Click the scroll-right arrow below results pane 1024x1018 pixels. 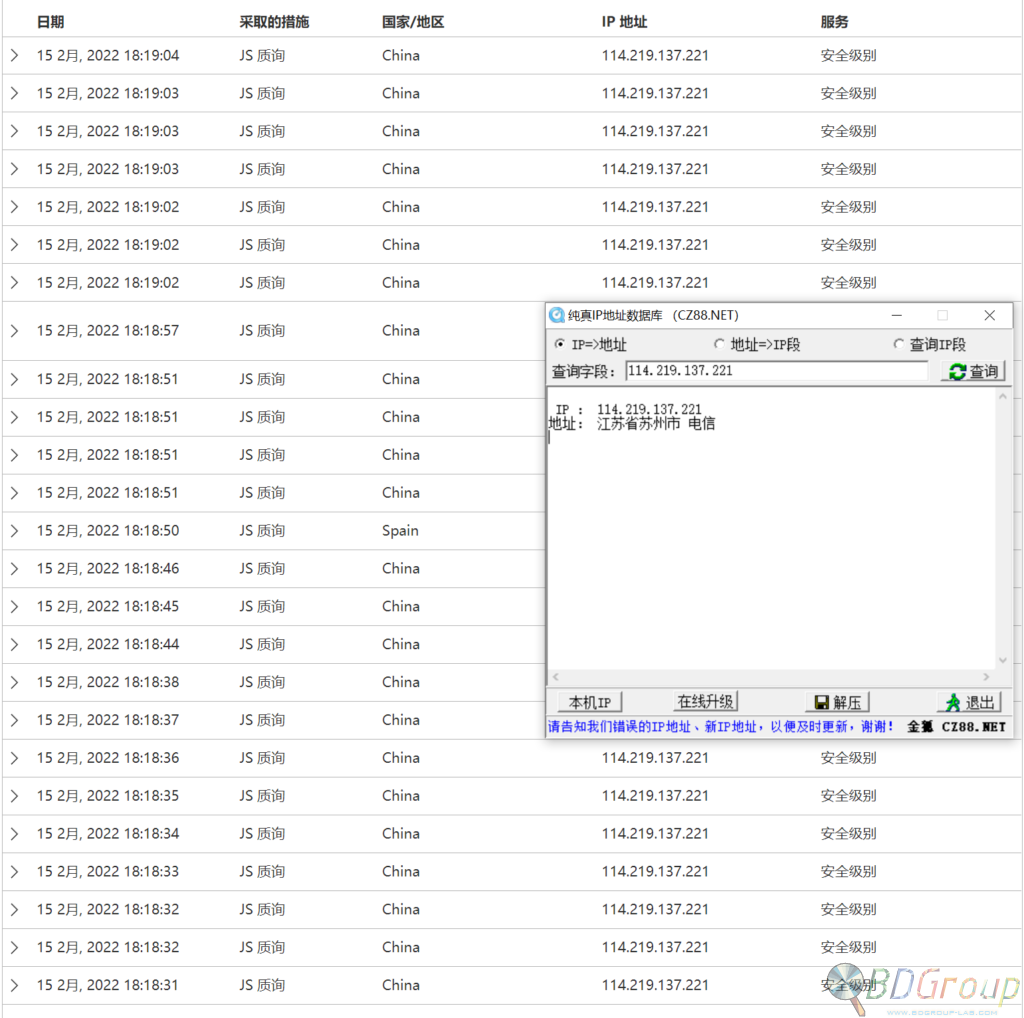point(986,677)
